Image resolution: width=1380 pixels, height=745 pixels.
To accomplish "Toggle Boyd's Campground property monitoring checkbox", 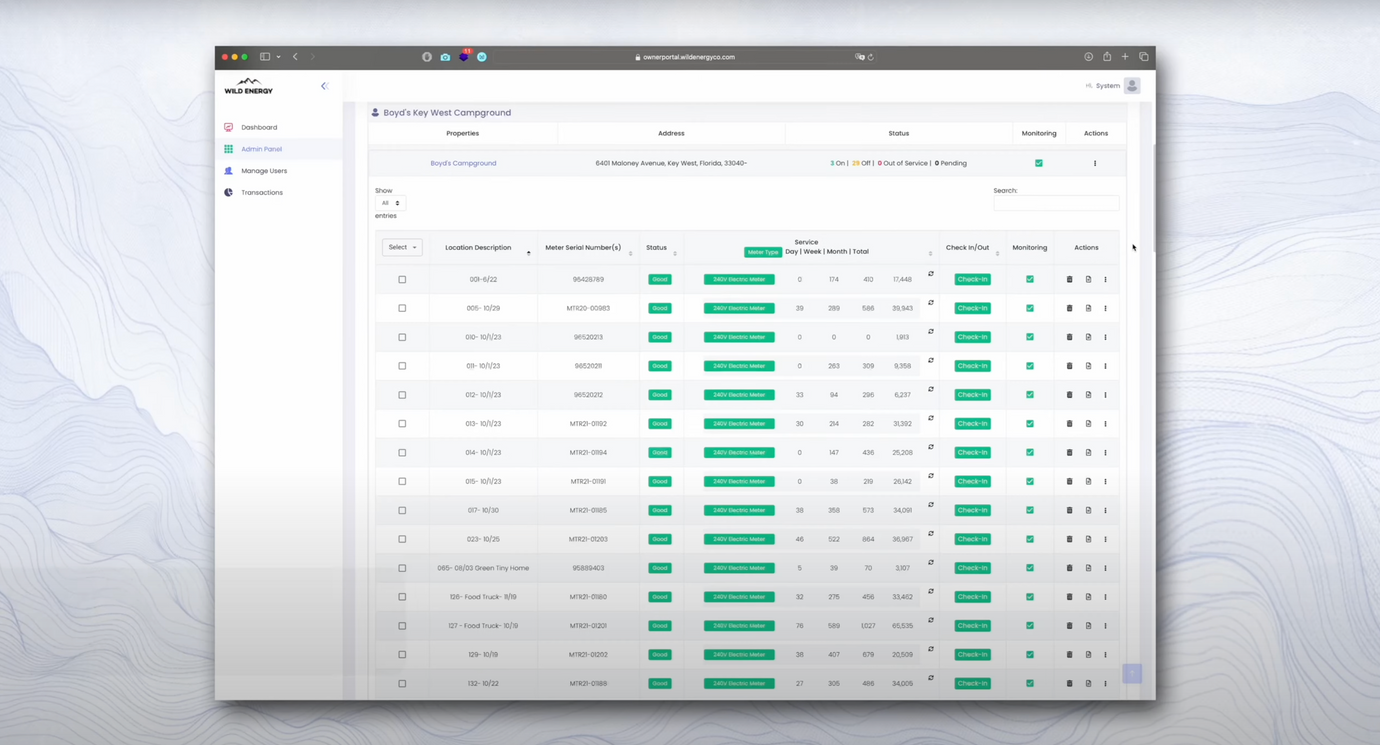I will coord(1038,163).
